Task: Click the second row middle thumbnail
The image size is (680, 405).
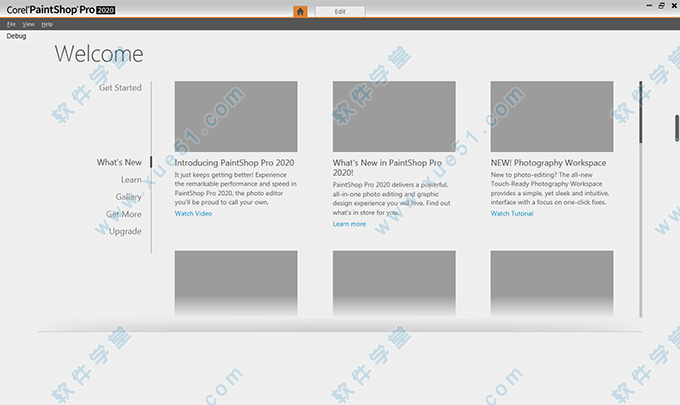Action: coord(394,283)
